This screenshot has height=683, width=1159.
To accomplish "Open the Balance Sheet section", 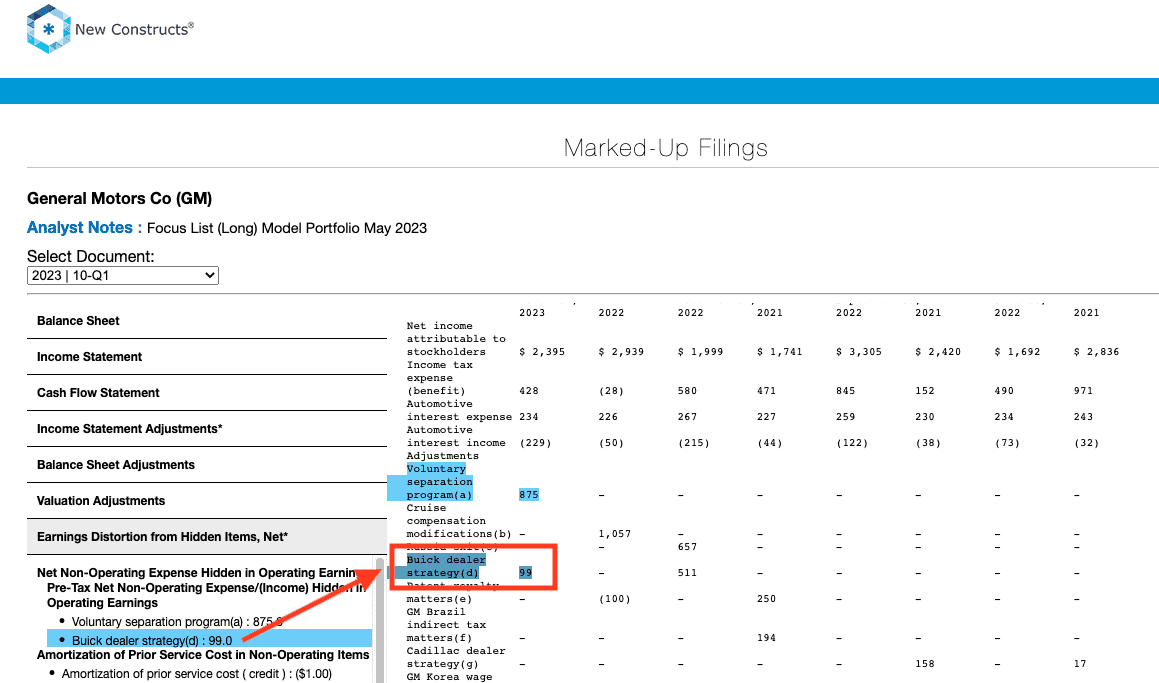I will (x=207, y=321).
